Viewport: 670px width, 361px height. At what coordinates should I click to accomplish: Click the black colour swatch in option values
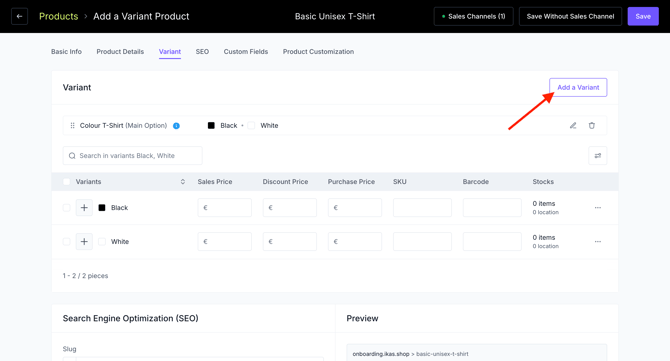click(211, 126)
